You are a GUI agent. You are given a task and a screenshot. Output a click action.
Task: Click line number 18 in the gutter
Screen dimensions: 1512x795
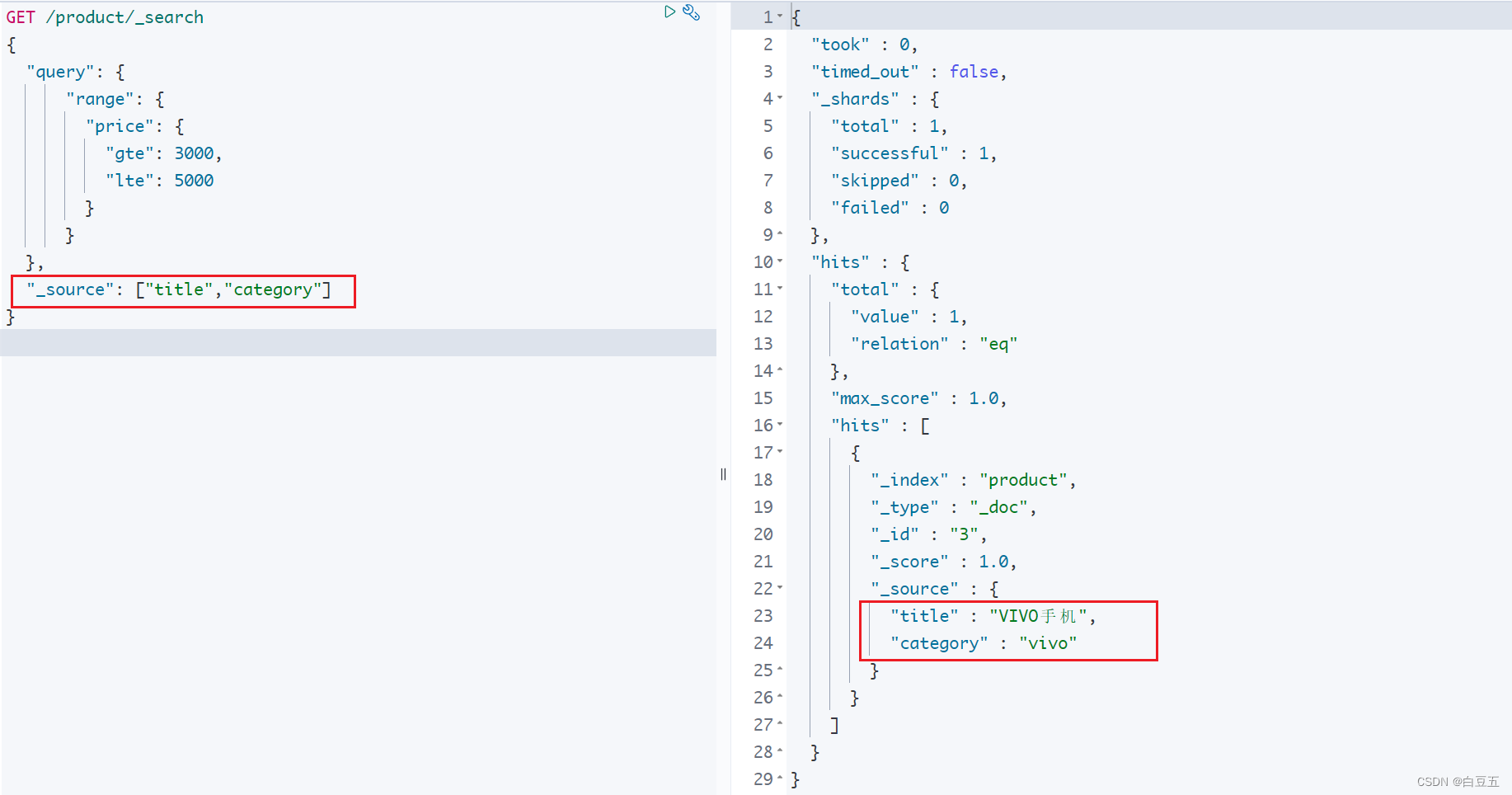pos(763,480)
